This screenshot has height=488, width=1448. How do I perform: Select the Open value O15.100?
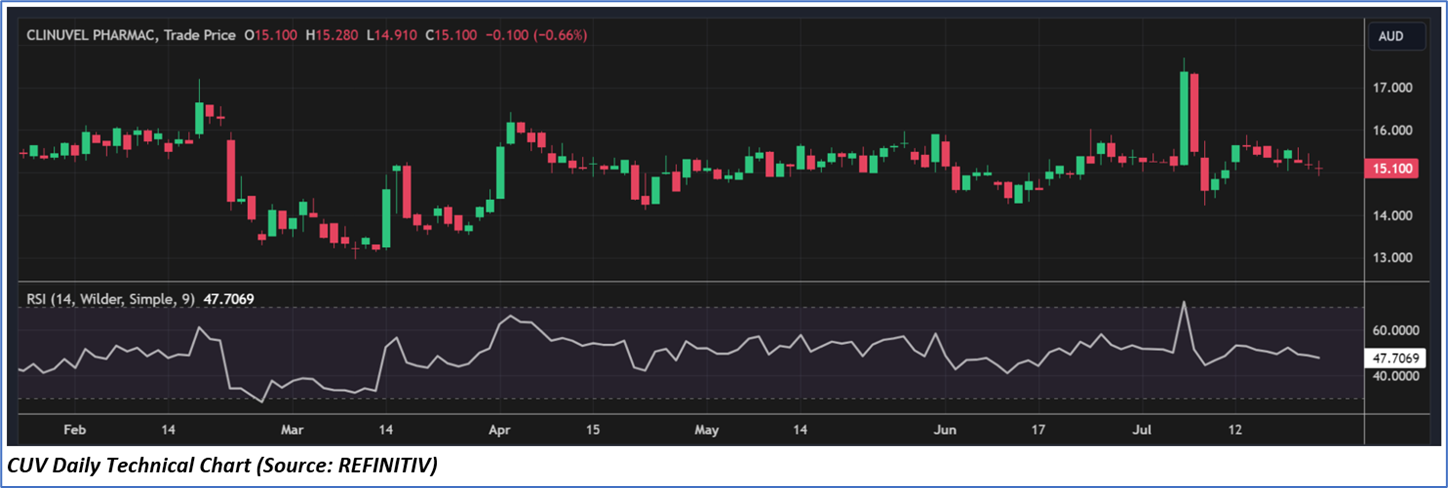tap(271, 35)
